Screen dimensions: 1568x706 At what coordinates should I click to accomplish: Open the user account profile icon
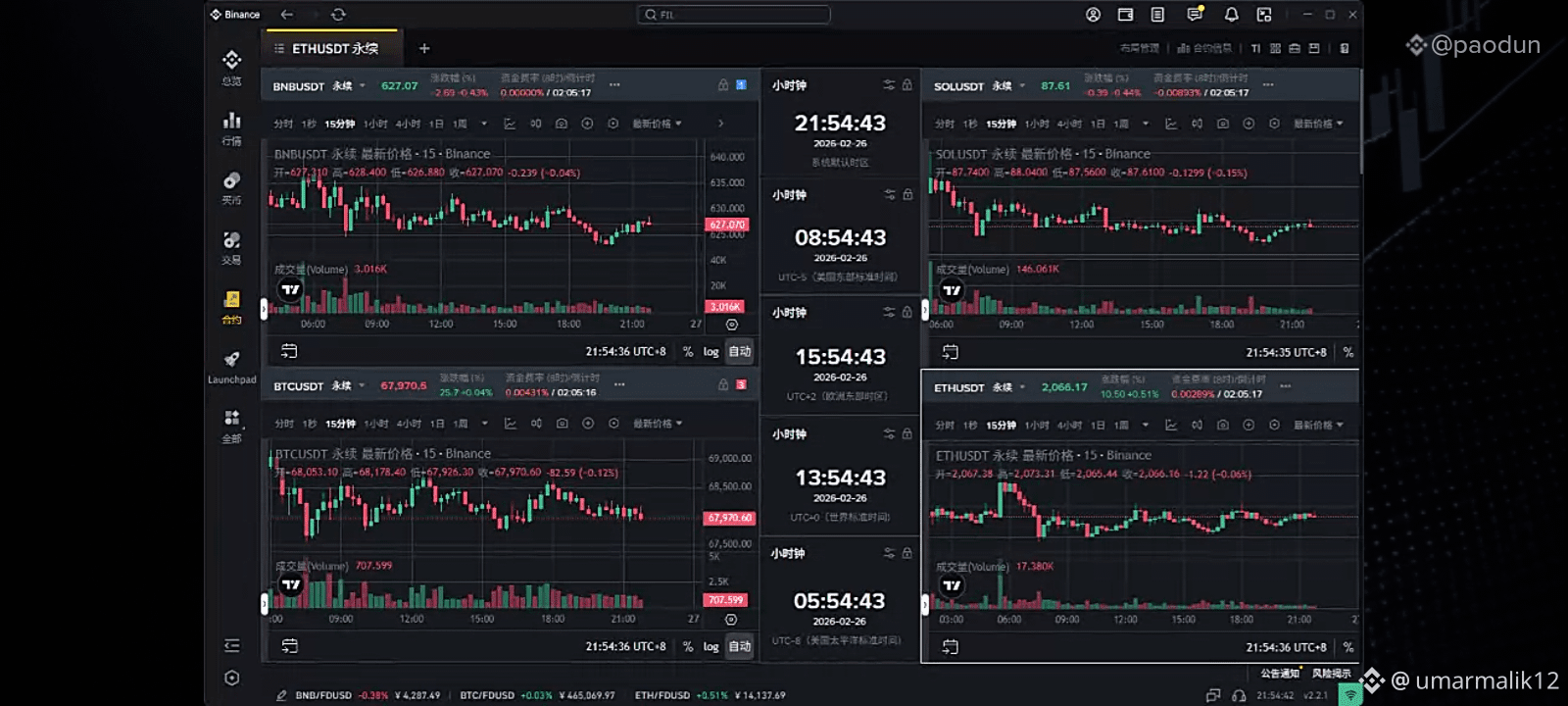[x=1094, y=15]
